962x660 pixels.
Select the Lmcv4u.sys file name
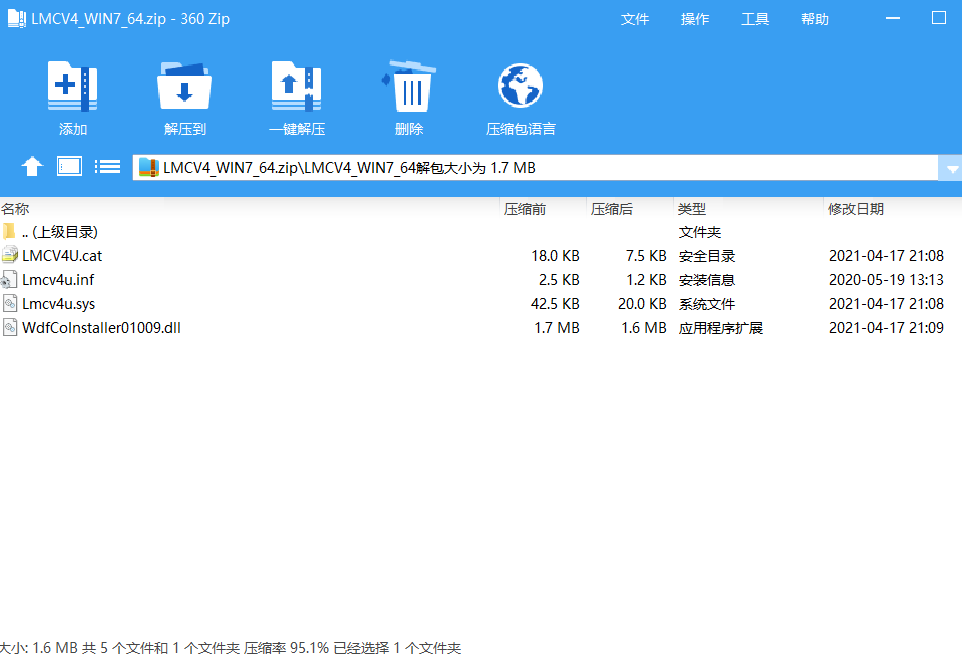(x=59, y=304)
